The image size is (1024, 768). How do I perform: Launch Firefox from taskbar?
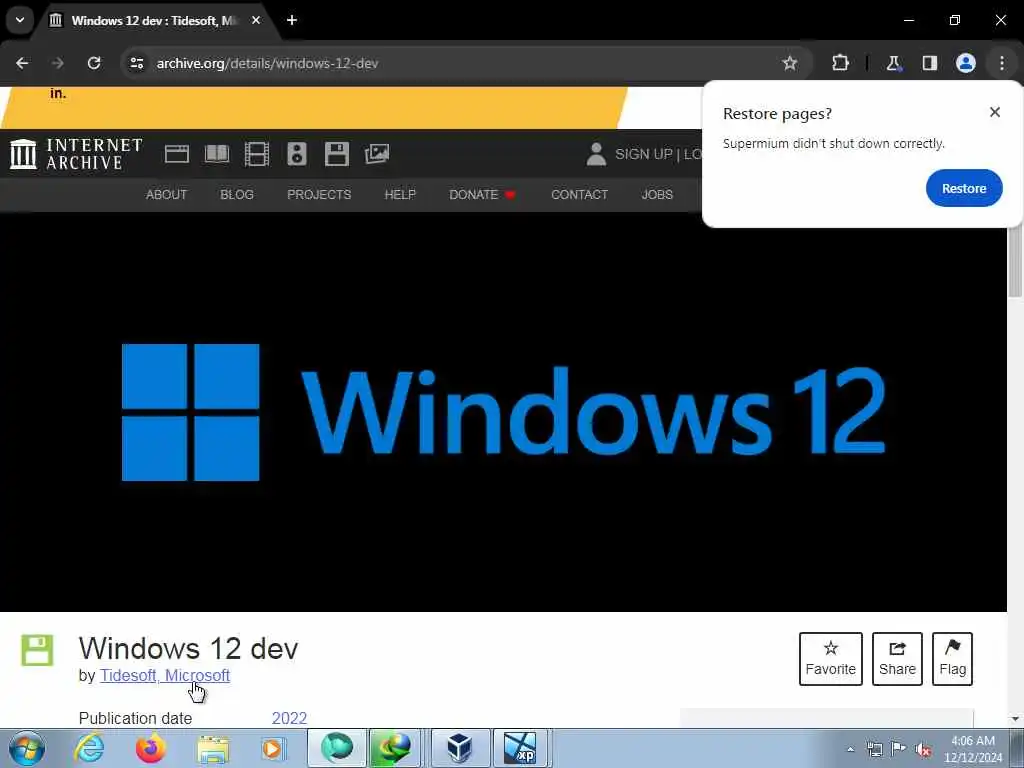pyautogui.click(x=150, y=748)
